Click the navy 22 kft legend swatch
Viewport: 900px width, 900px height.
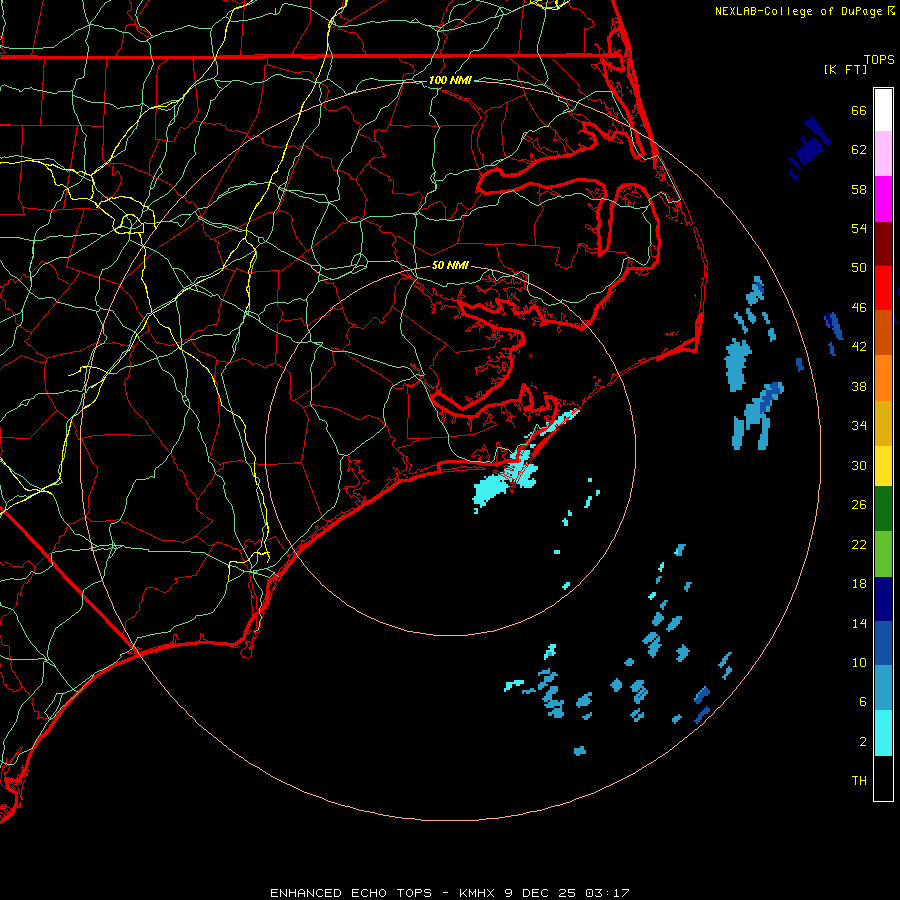click(883, 599)
